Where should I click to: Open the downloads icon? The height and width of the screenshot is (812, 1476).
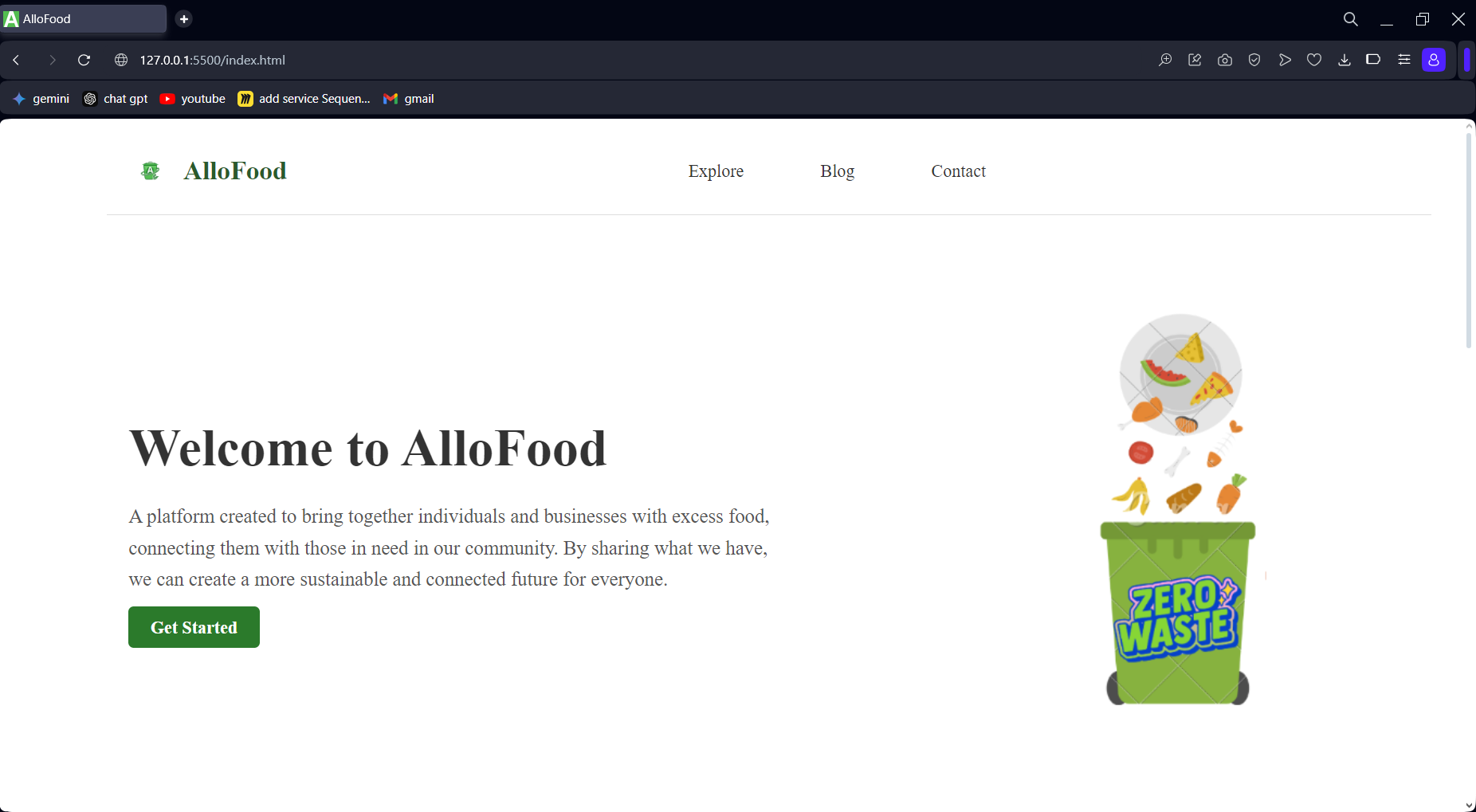(x=1344, y=60)
